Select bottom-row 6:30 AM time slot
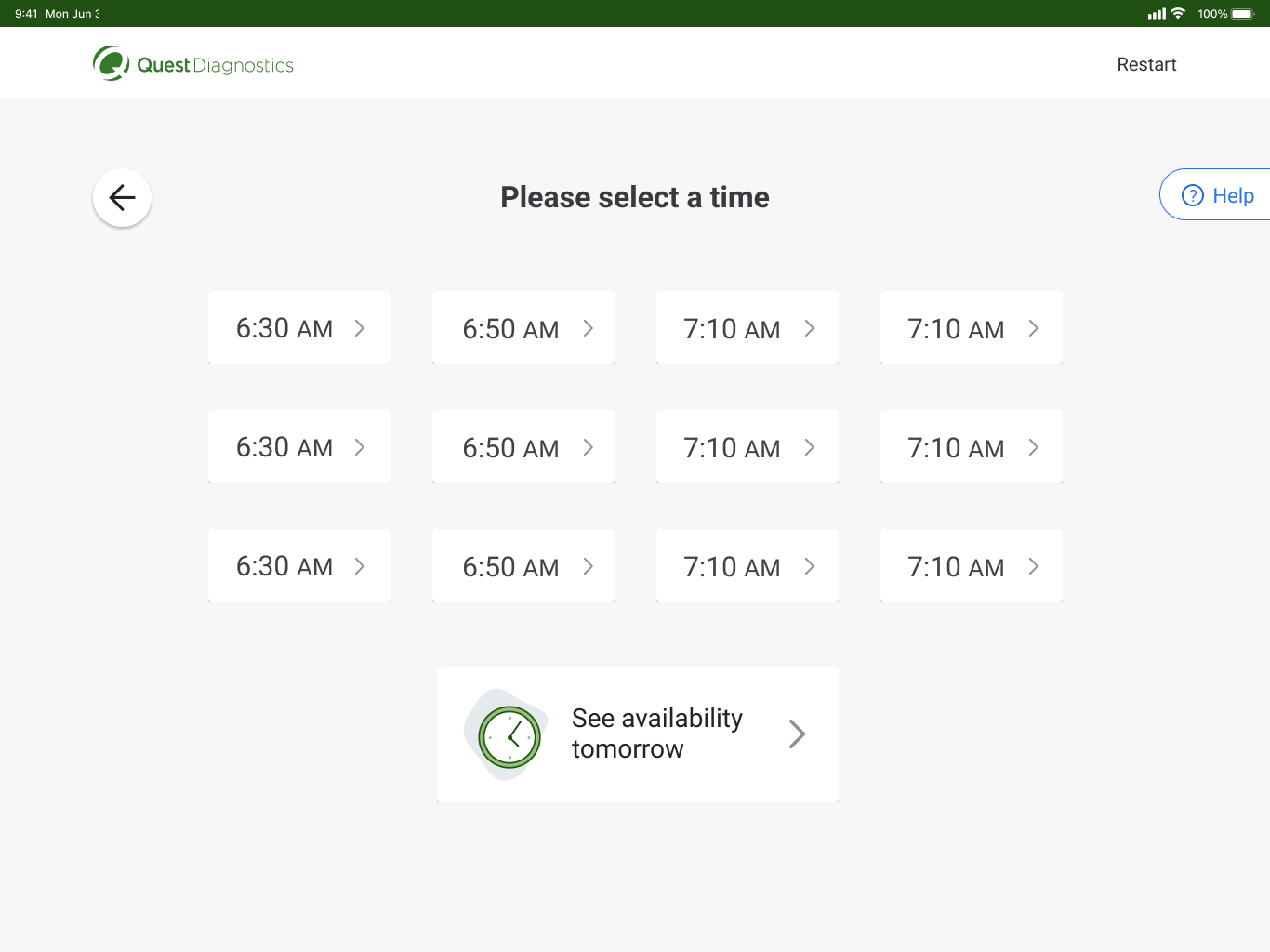The height and width of the screenshot is (952, 1270). coord(299,565)
